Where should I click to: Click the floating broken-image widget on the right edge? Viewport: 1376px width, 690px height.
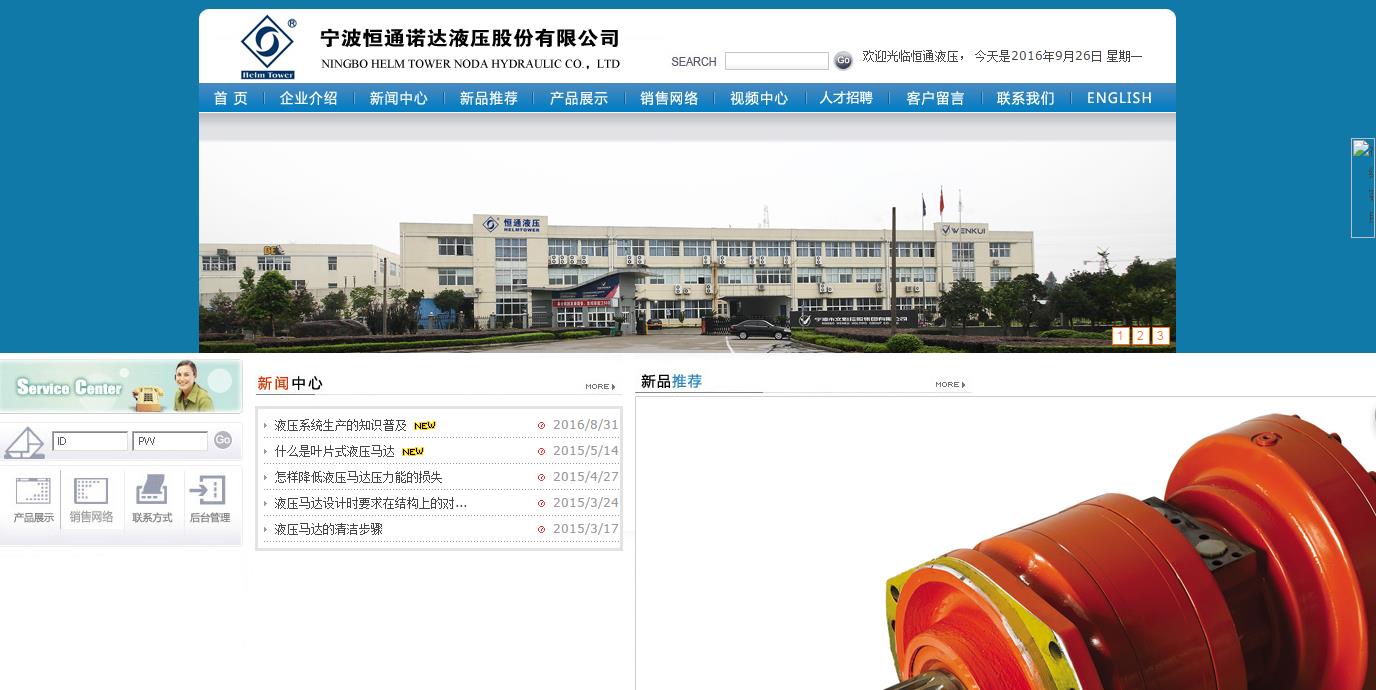[x=1363, y=188]
